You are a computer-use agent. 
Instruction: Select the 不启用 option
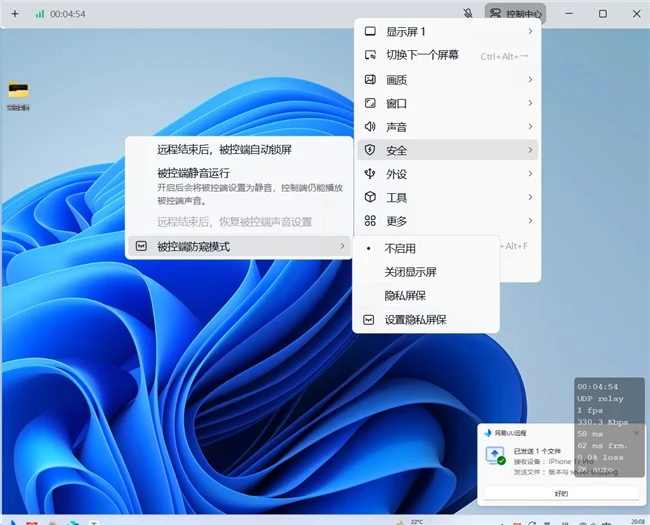tap(426, 248)
